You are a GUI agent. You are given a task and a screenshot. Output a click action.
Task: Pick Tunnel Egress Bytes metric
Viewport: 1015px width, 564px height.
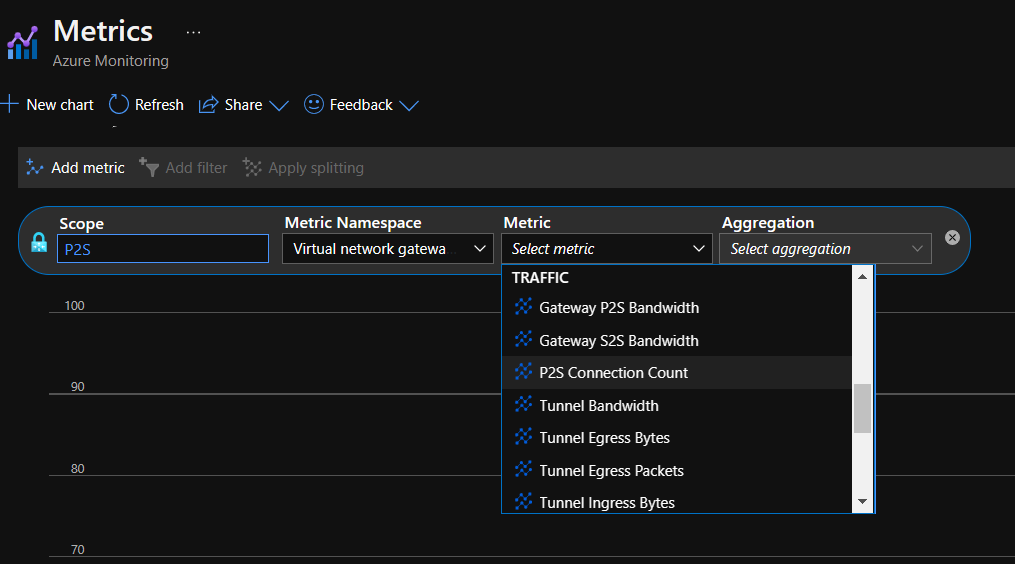tap(676, 438)
